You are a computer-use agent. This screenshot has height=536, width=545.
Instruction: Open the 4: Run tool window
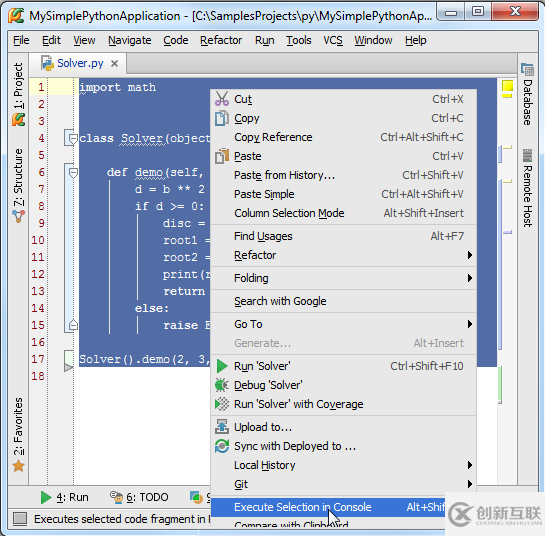[x=65, y=497]
